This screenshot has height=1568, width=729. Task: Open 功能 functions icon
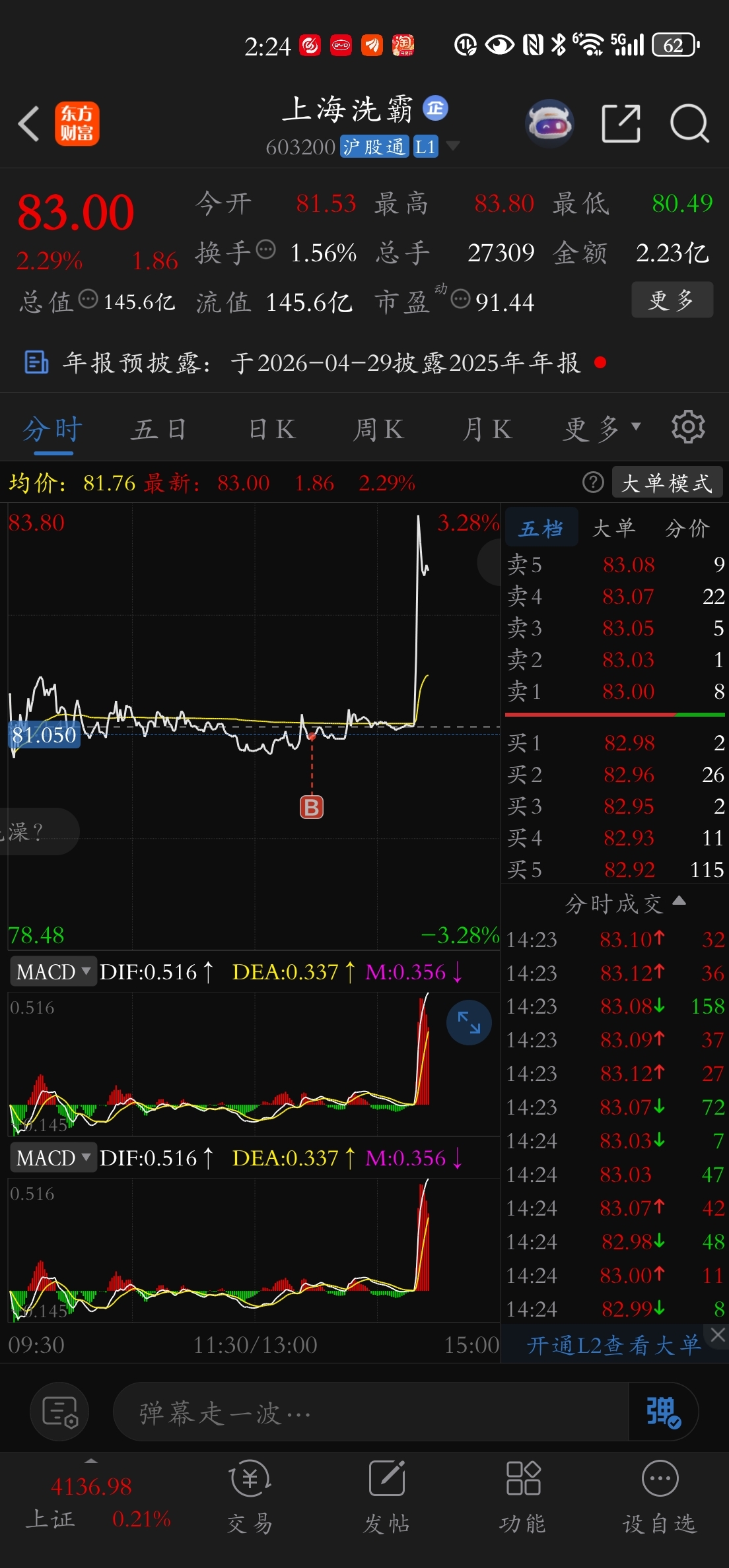click(x=523, y=1495)
